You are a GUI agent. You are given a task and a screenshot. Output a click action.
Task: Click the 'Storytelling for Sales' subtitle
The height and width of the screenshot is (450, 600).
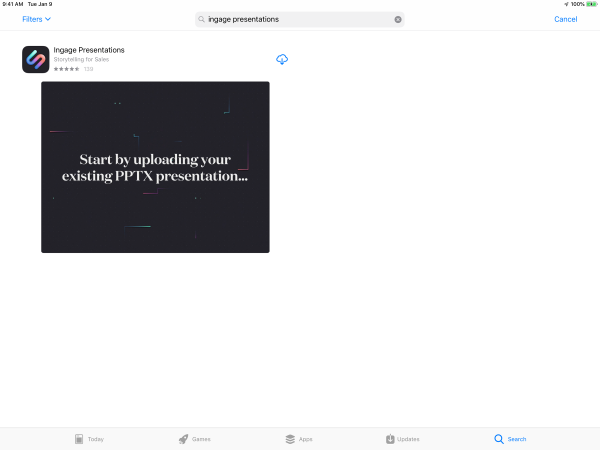click(81, 59)
